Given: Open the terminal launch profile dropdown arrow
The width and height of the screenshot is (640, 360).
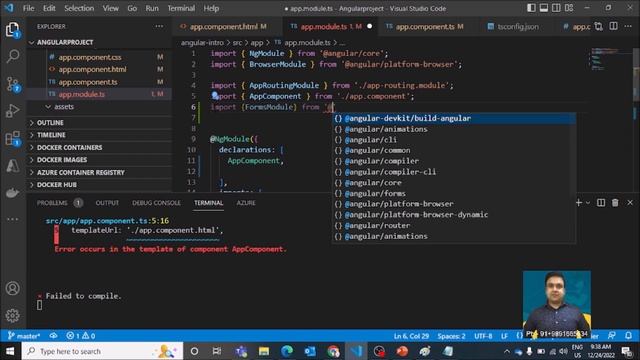Looking at the screenshot, I should (x=588, y=202).
